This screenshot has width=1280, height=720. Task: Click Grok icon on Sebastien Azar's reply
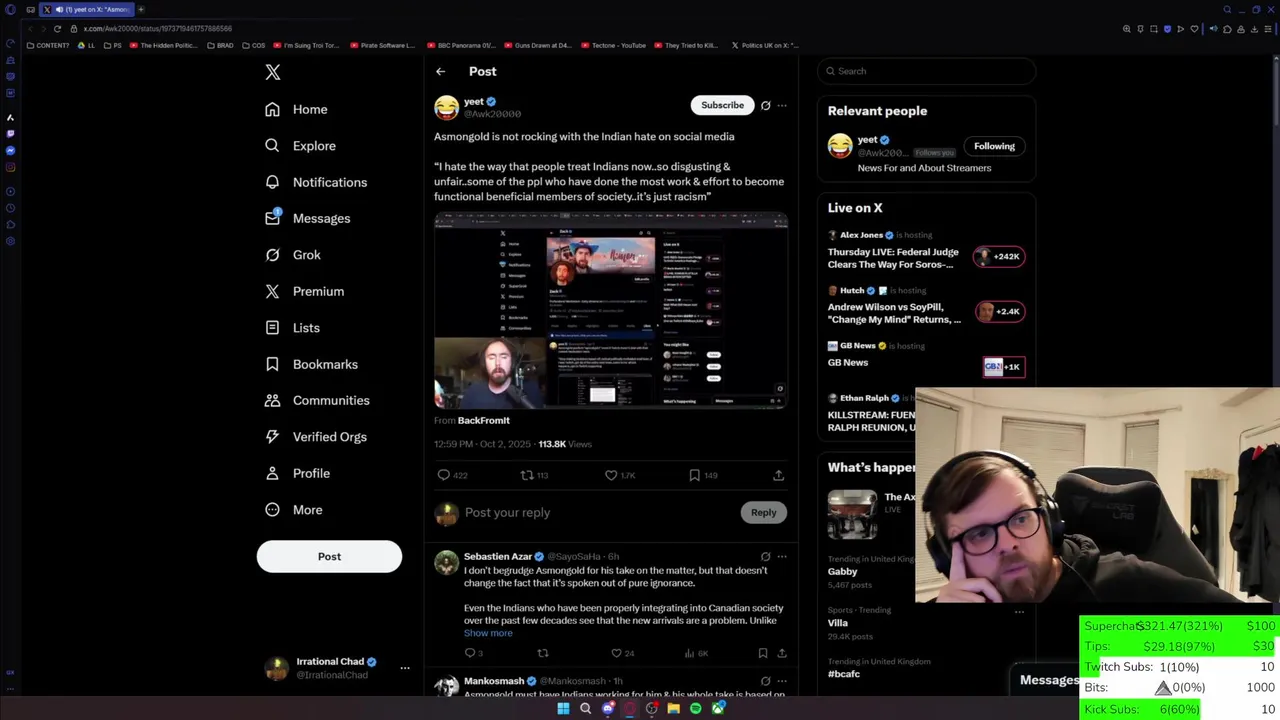[x=765, y=556]
